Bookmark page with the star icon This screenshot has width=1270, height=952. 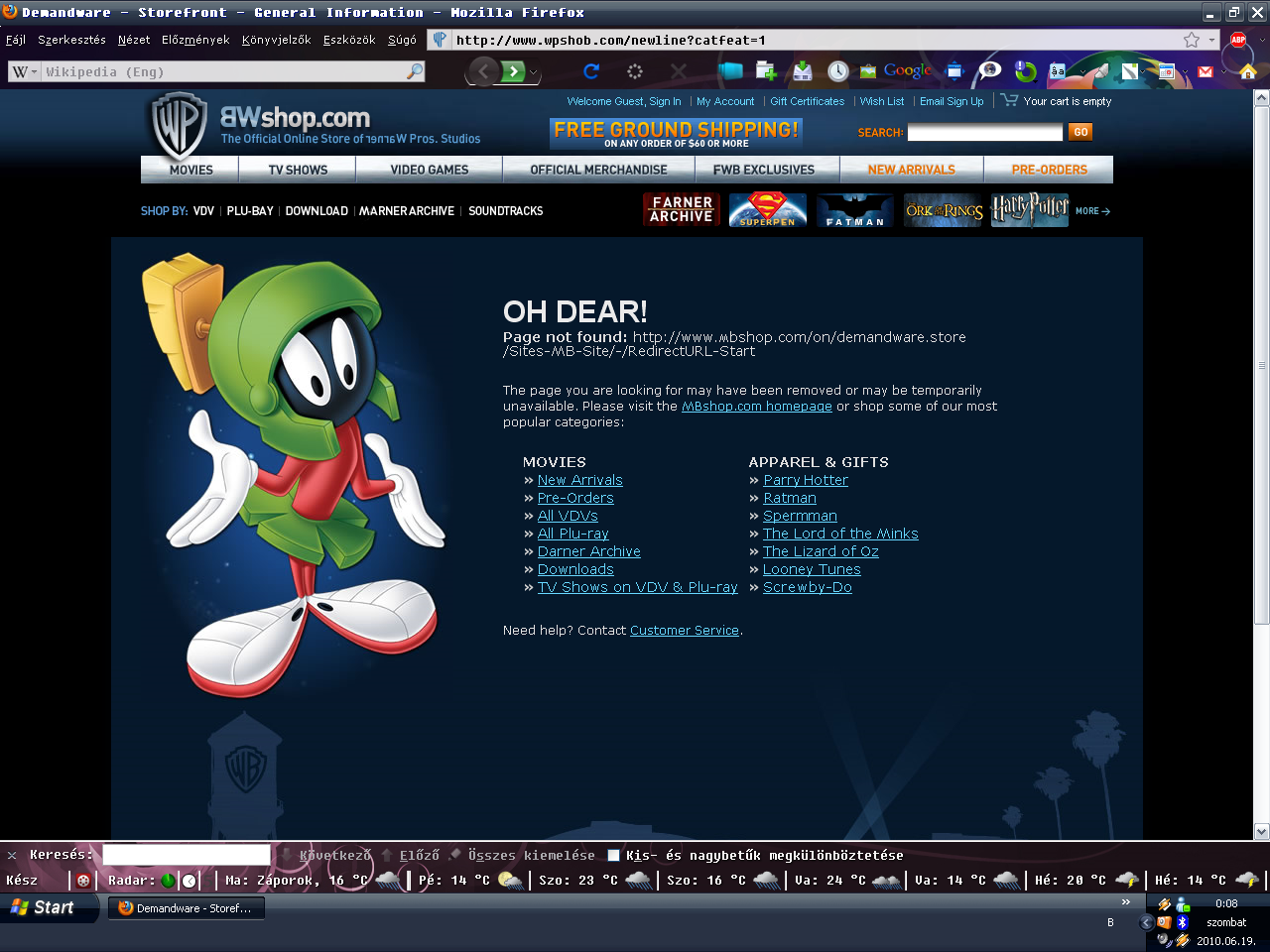pyautogui.click(x=1192, y=40)
